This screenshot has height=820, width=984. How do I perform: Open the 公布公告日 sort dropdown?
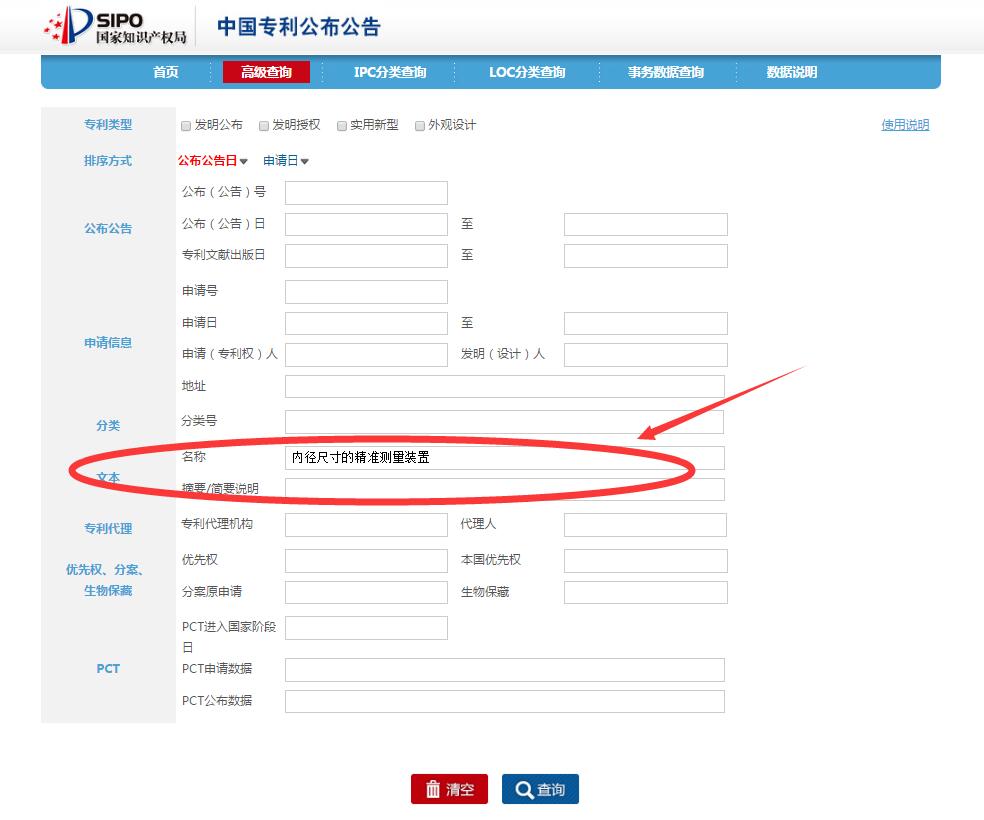tap(211, 160)
